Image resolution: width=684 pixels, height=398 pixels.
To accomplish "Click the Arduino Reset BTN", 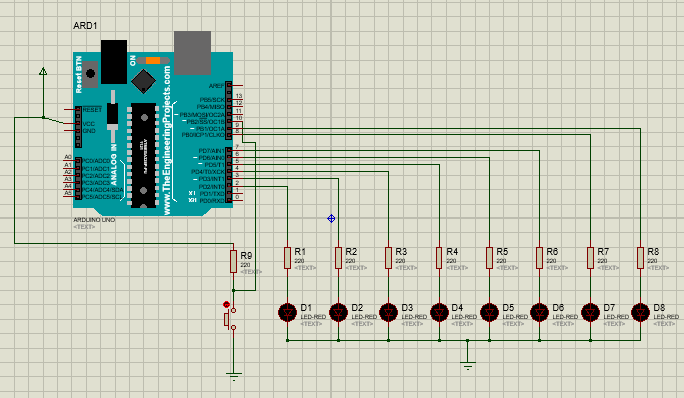I will (90, 74).
